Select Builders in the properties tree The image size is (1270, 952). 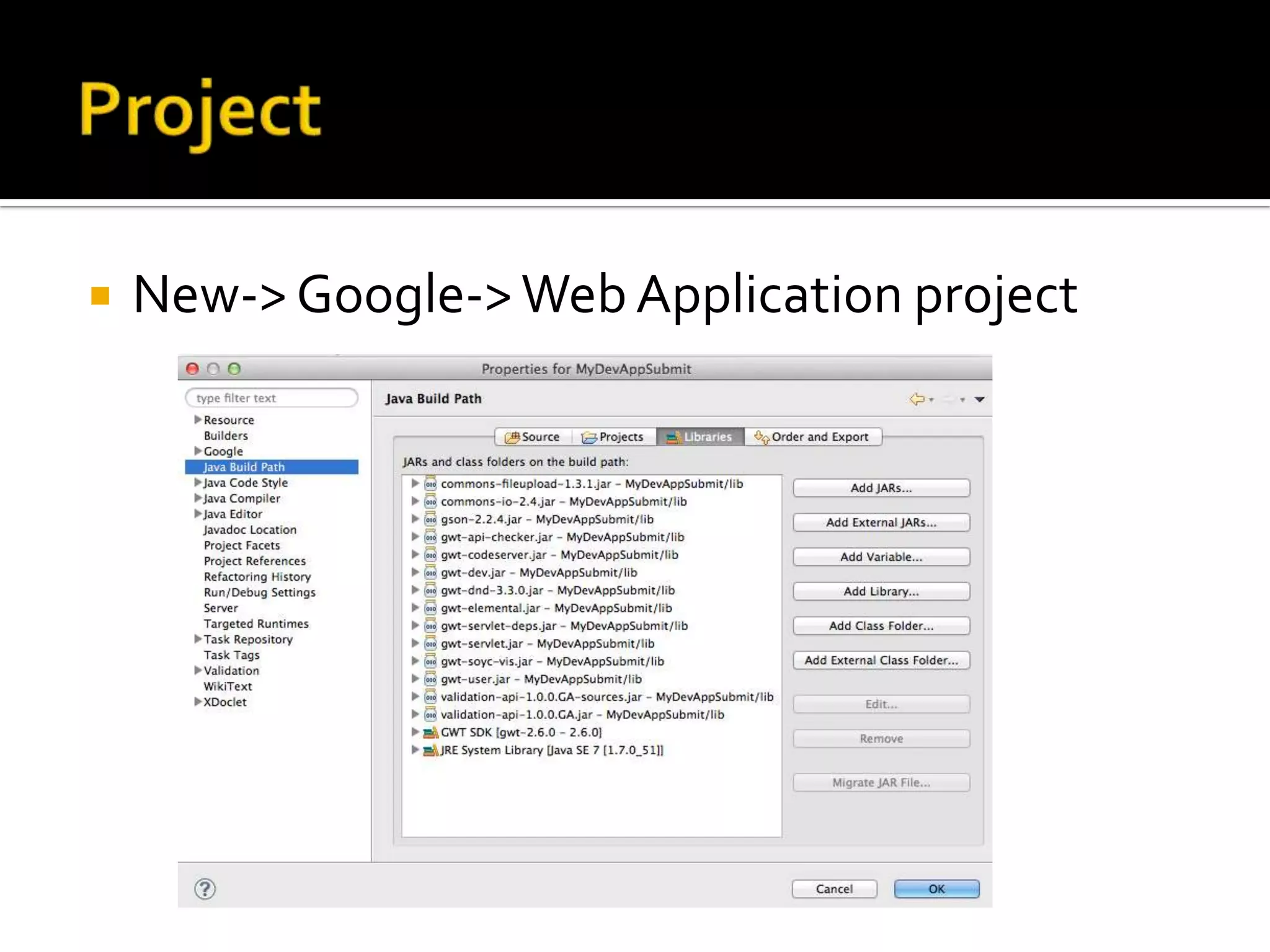(x=226, y=436)
